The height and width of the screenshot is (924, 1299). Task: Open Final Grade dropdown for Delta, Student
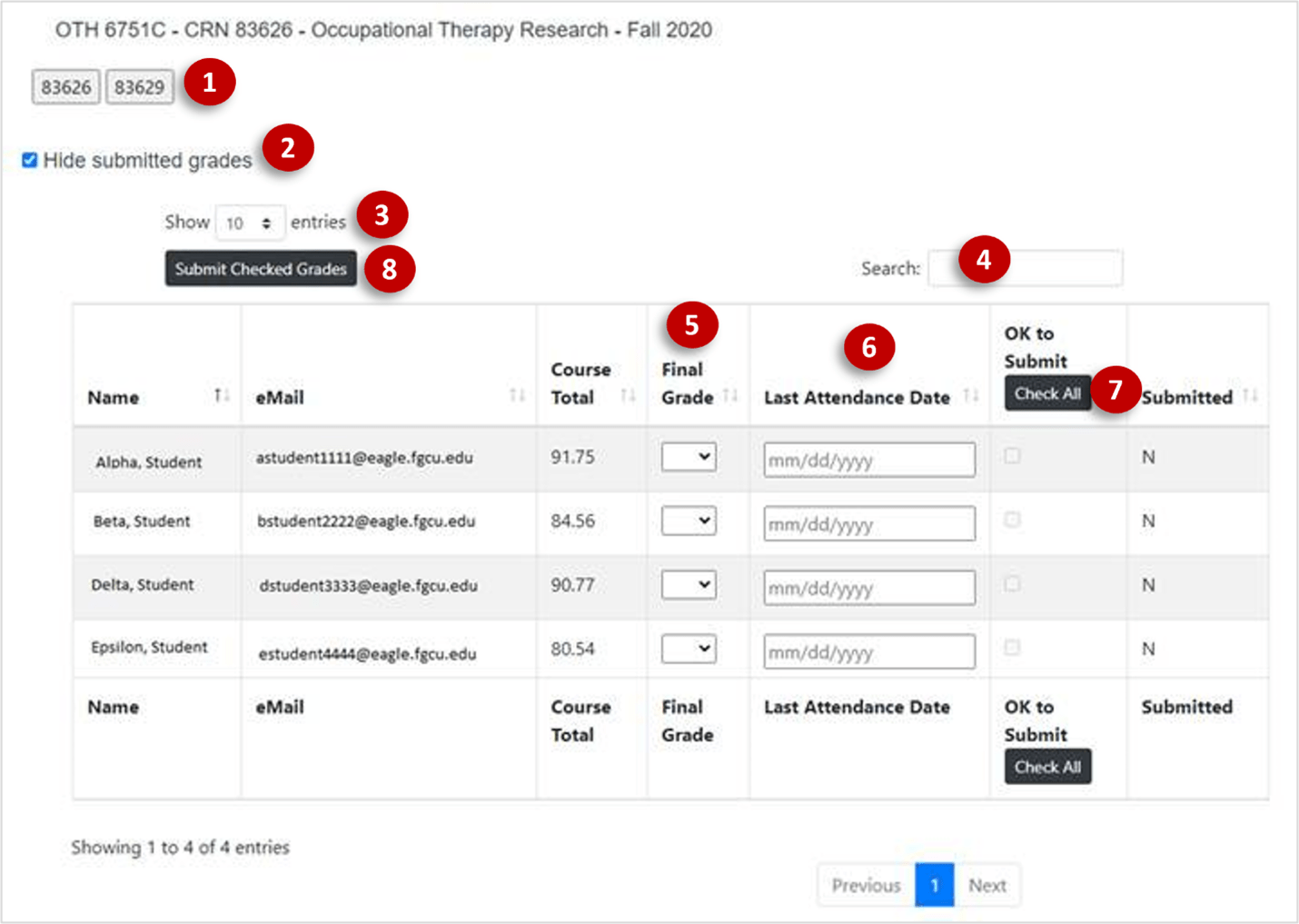tap(689, 585)
